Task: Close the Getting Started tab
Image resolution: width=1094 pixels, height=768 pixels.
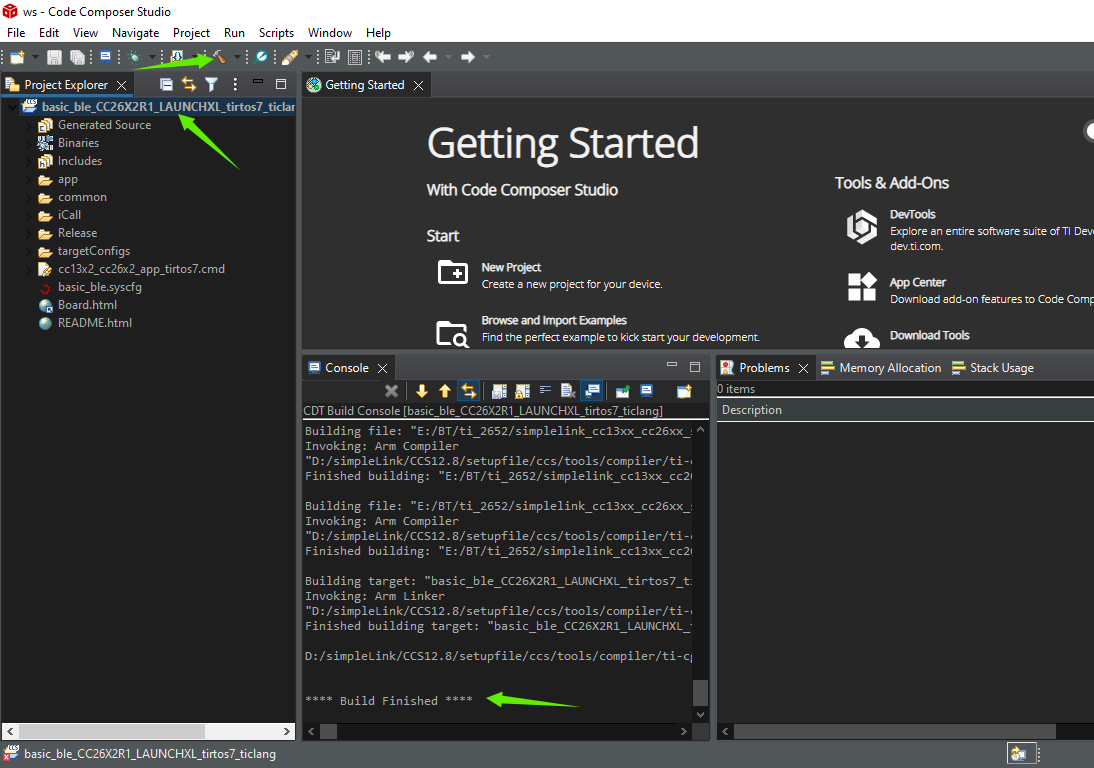Action: [419, 85]
